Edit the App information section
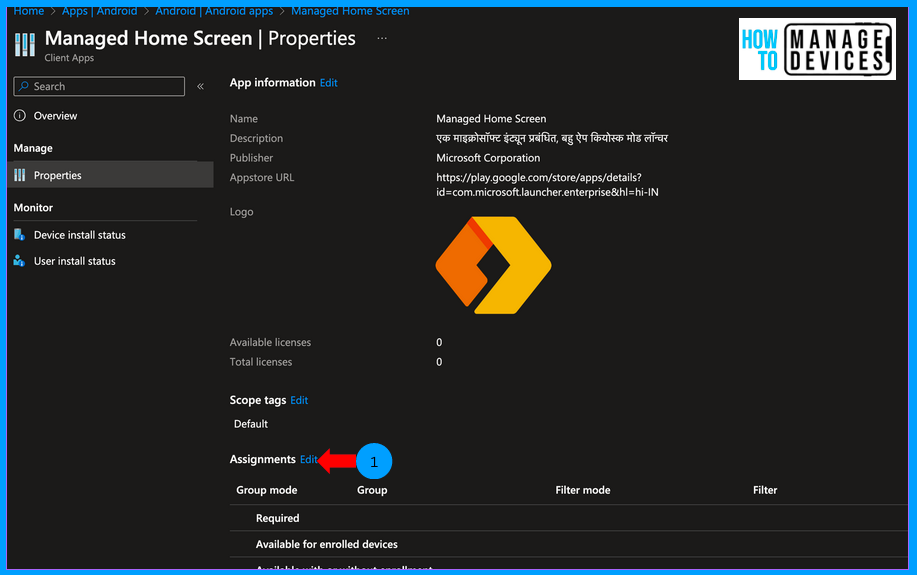 coord(328,83)
